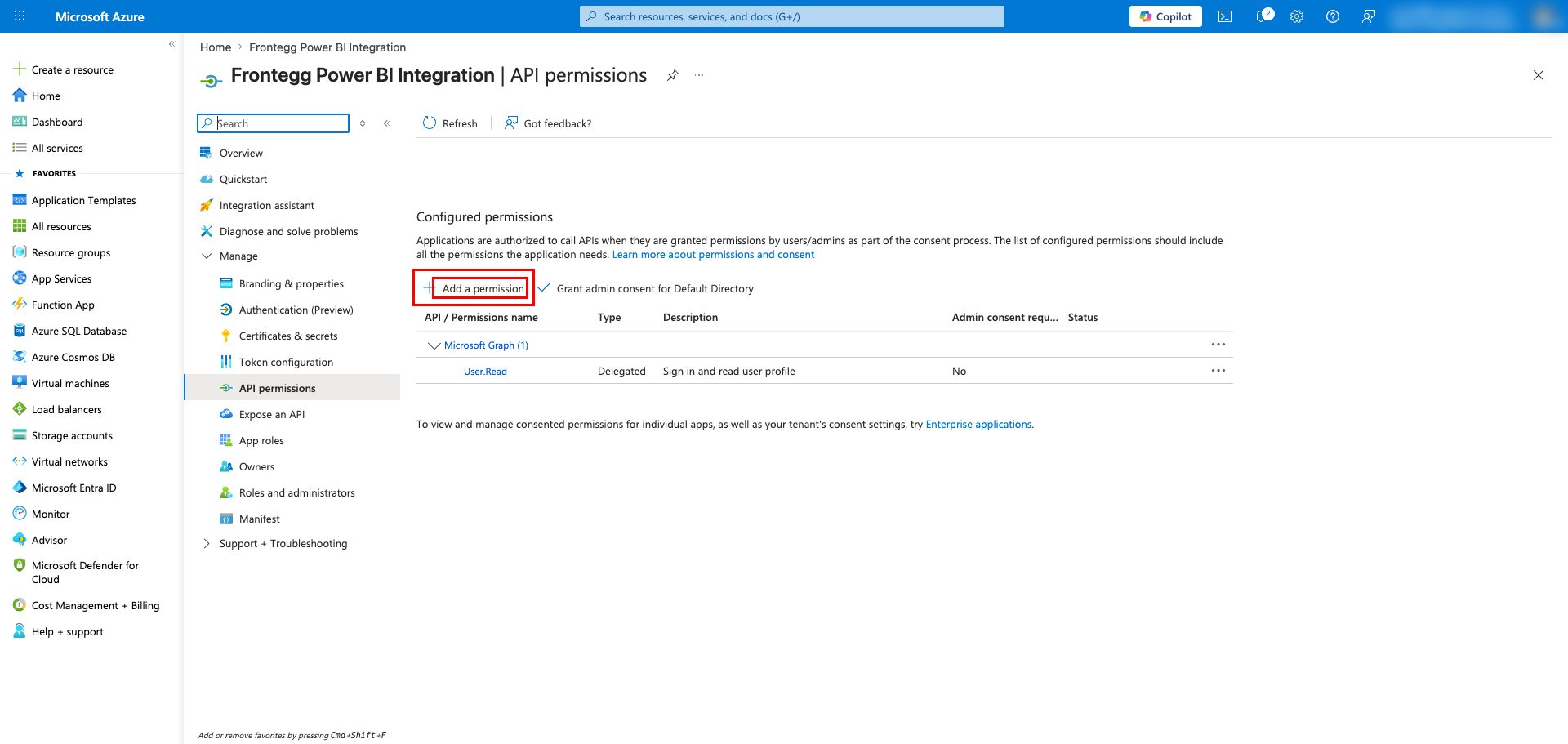This screenshot has height=744, width=1568.
Task: Open Virtual networks favorite
Action: click(x=69, y=461)
